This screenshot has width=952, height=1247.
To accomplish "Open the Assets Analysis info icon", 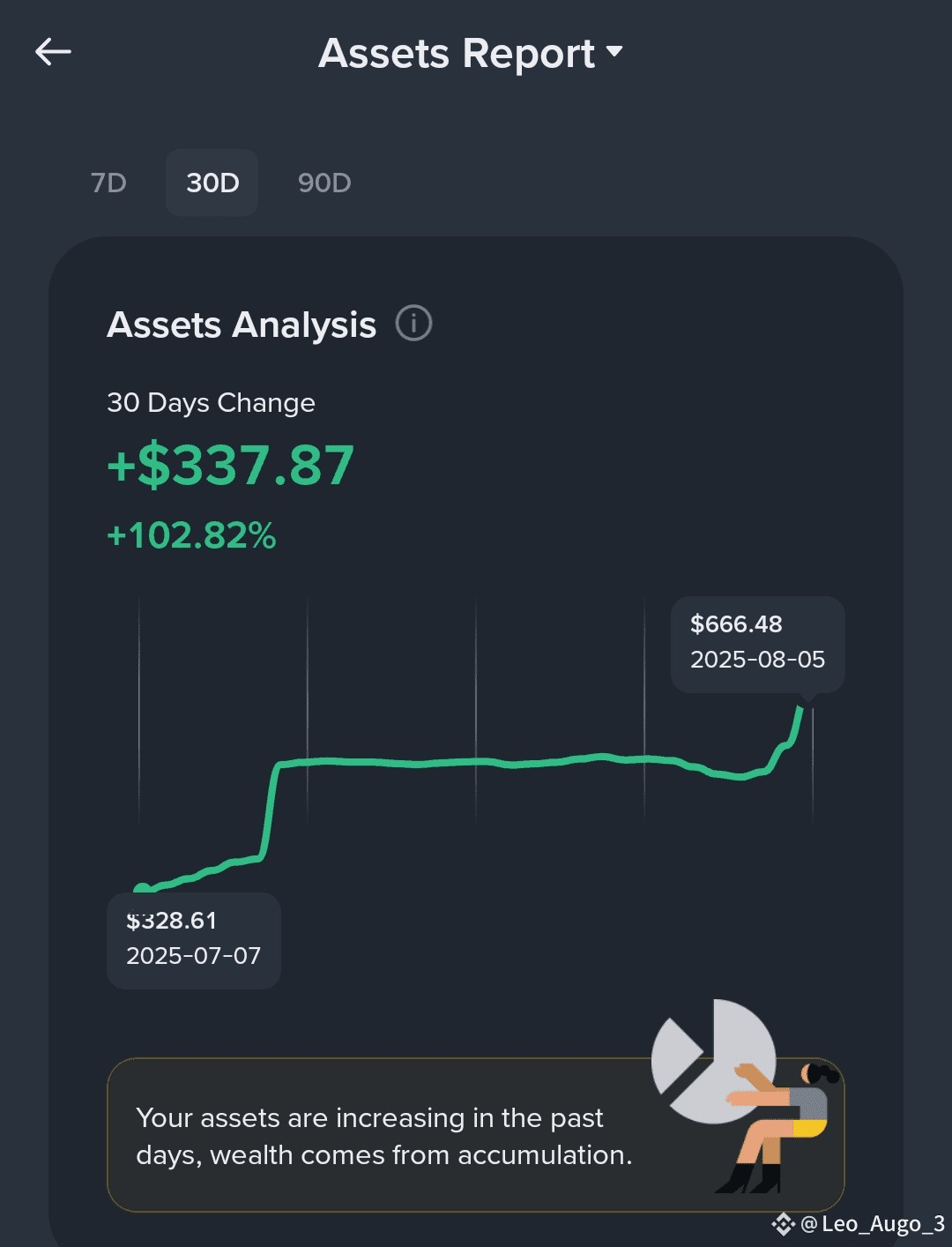I will [413, 323].
